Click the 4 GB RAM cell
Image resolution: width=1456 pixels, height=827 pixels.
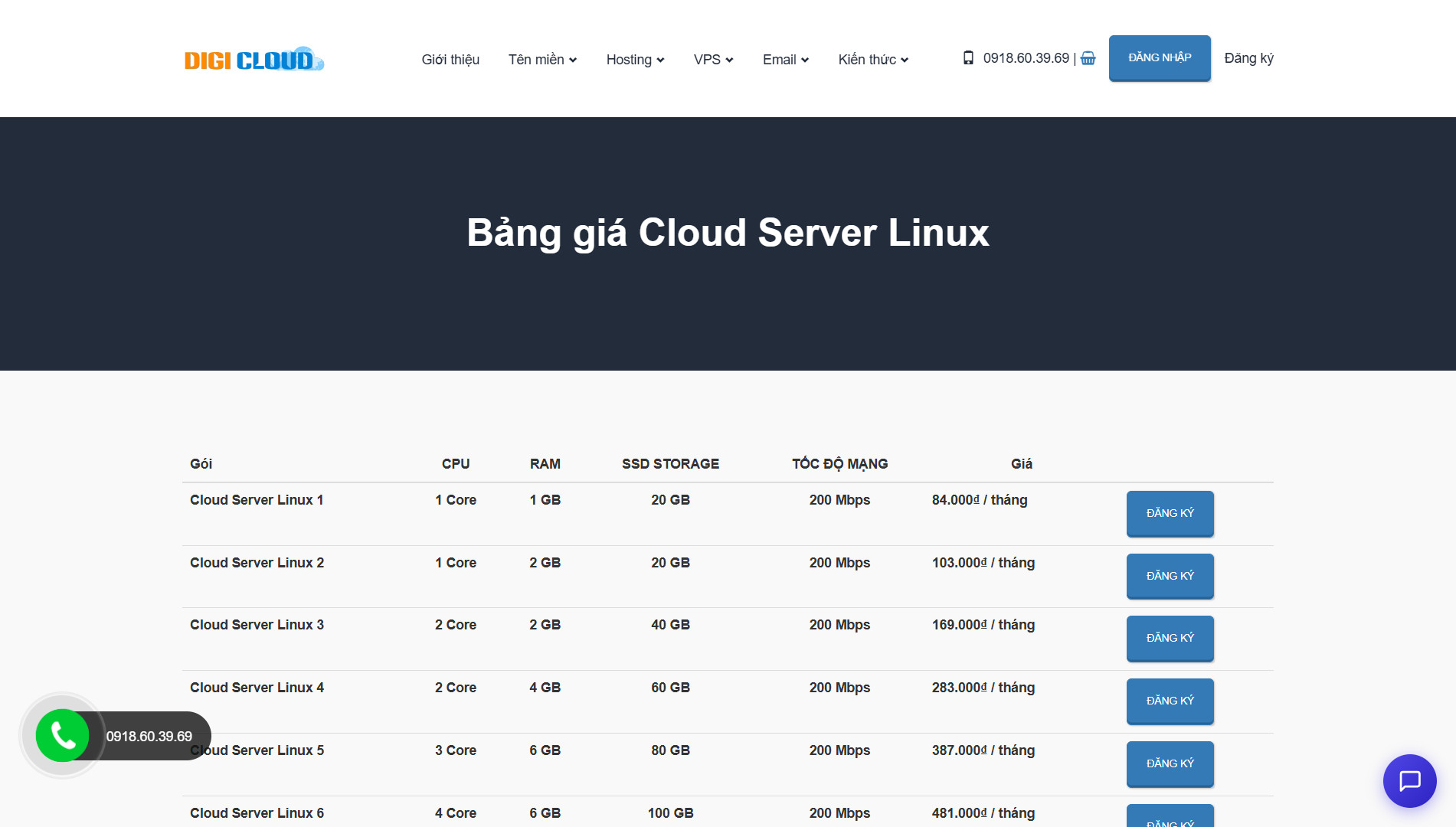coord(545,688)
